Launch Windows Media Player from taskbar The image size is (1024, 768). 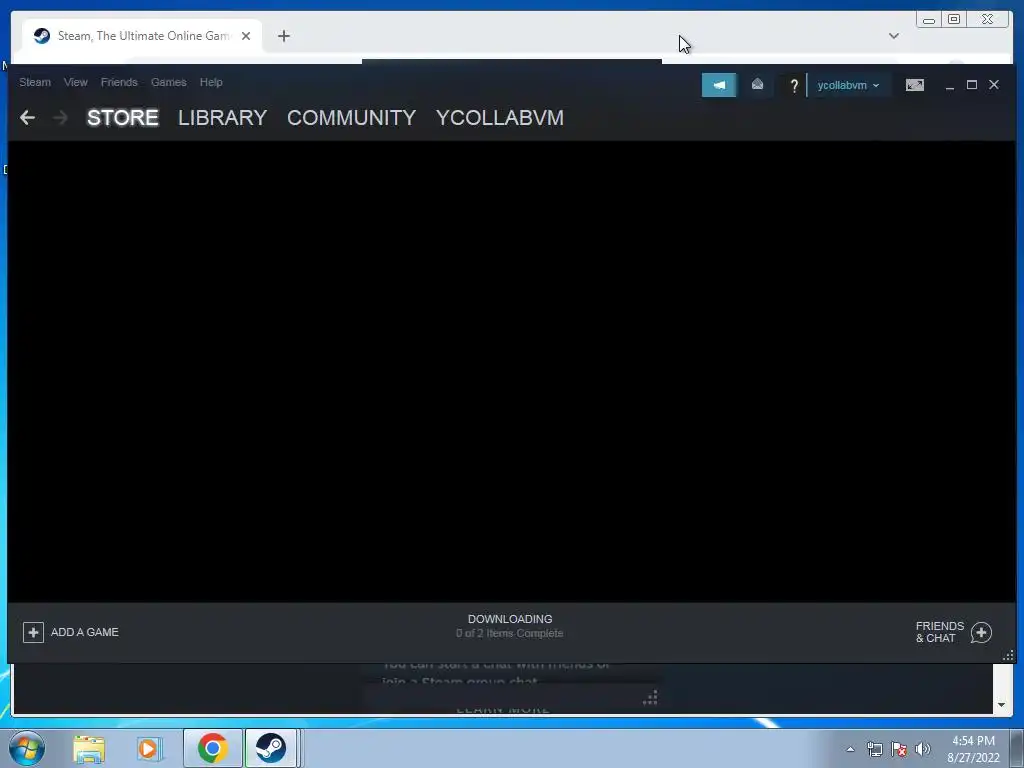coord(149,749)
